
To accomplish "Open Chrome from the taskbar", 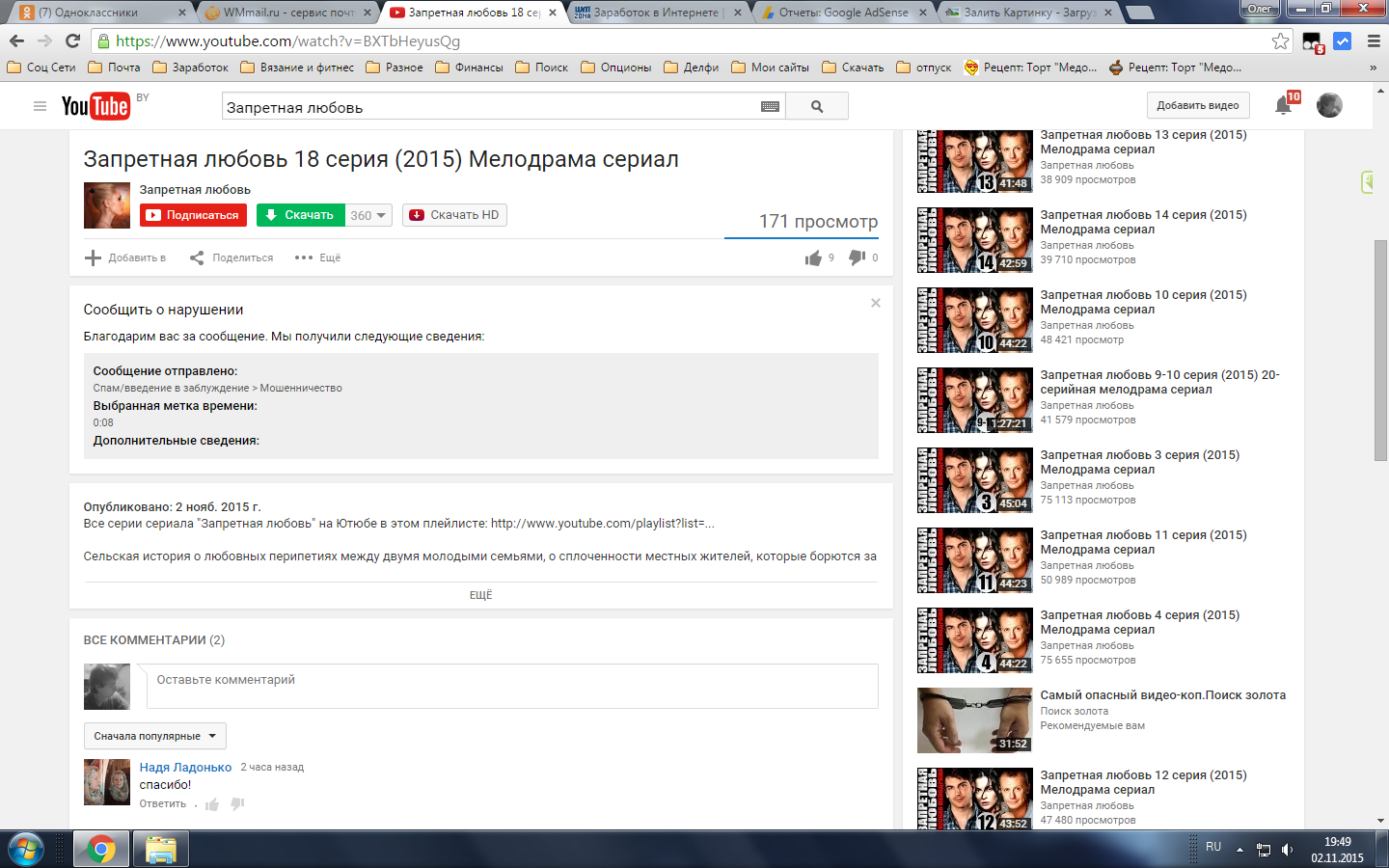I will coord(101,849).
